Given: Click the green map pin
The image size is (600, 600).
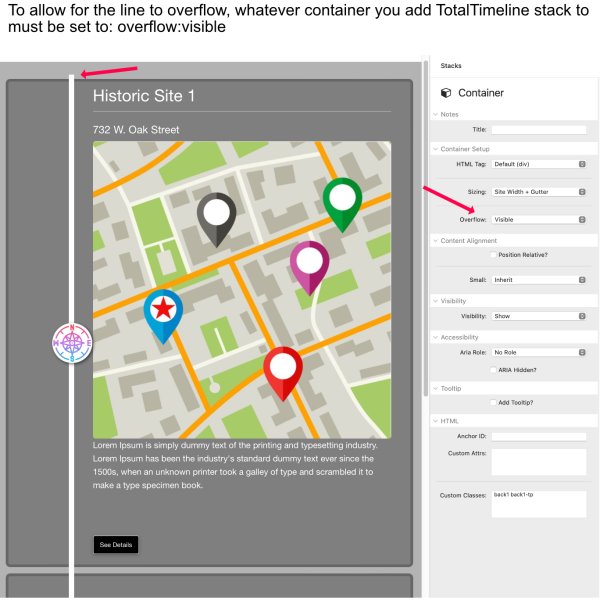Looking at the screenshot, I should tap(342, 202).
